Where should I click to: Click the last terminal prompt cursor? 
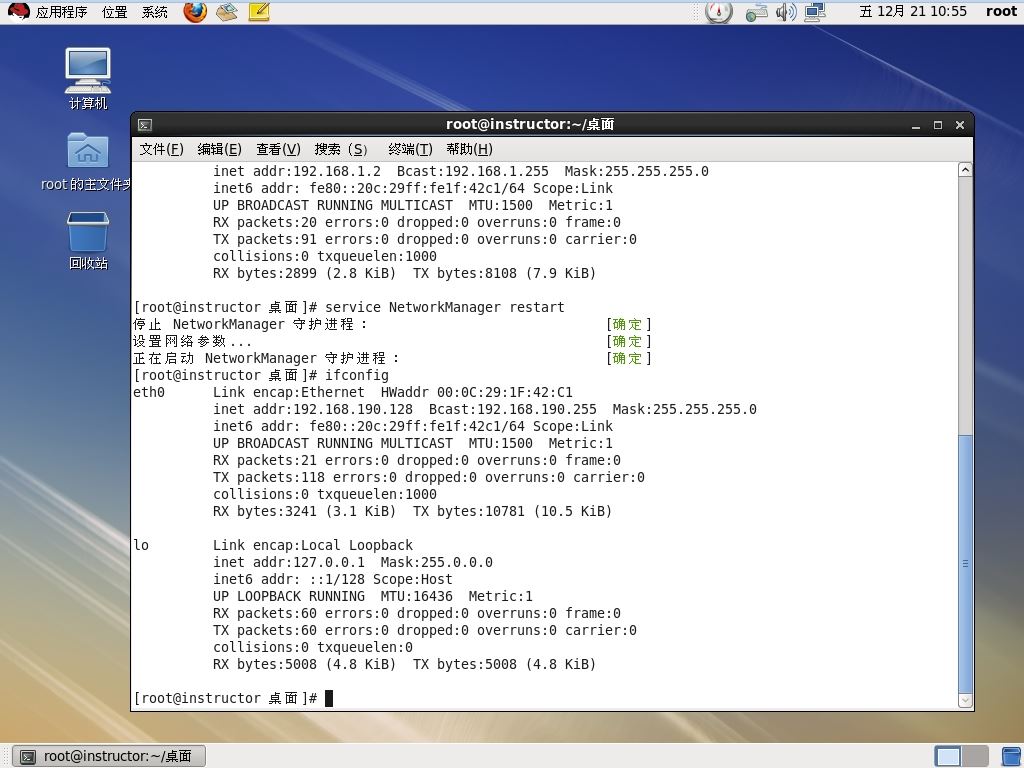pos(328,698)
